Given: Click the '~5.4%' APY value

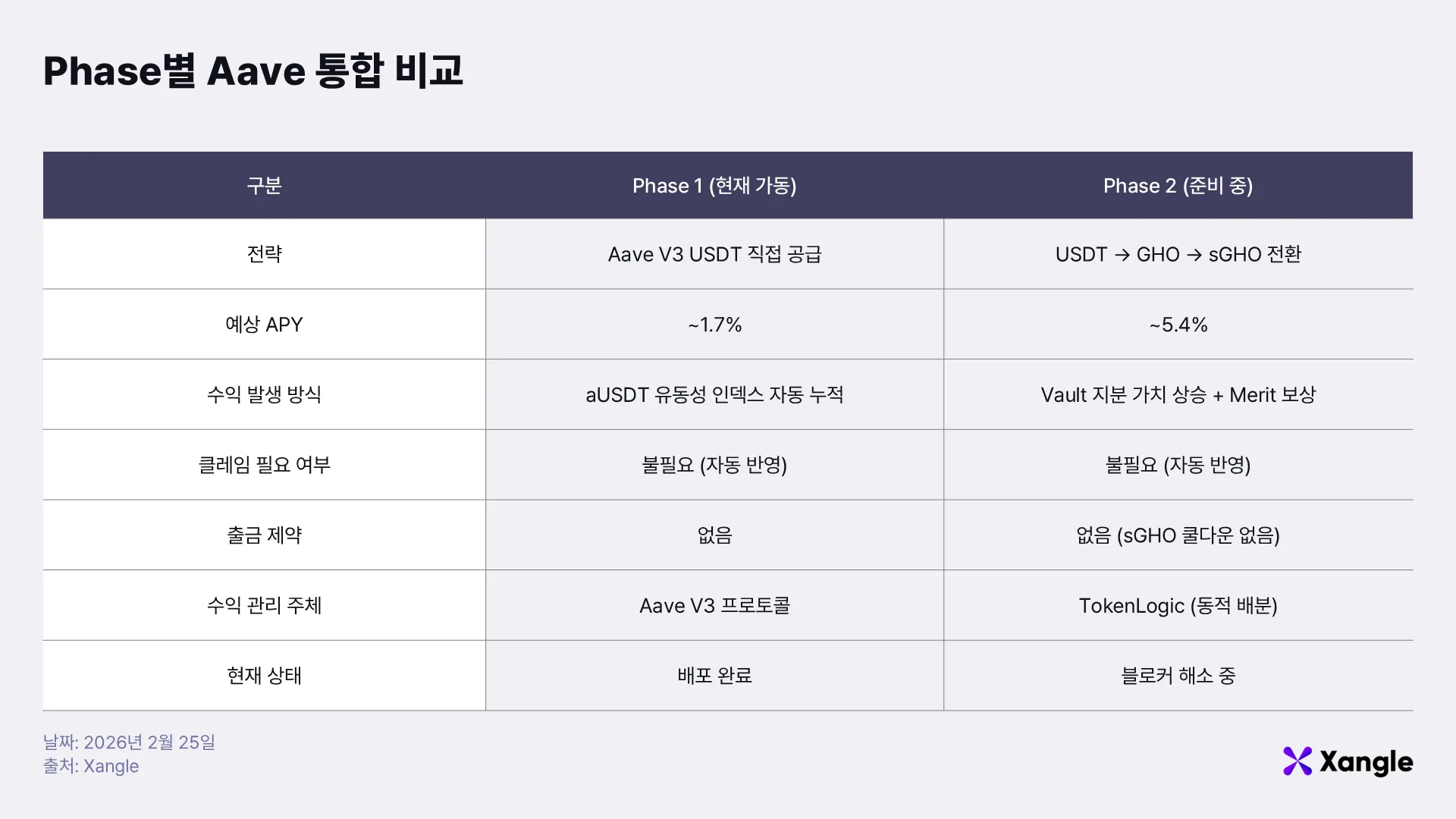Looking at the screenshot, I should pyautogui.click(x=1178, y=325).
